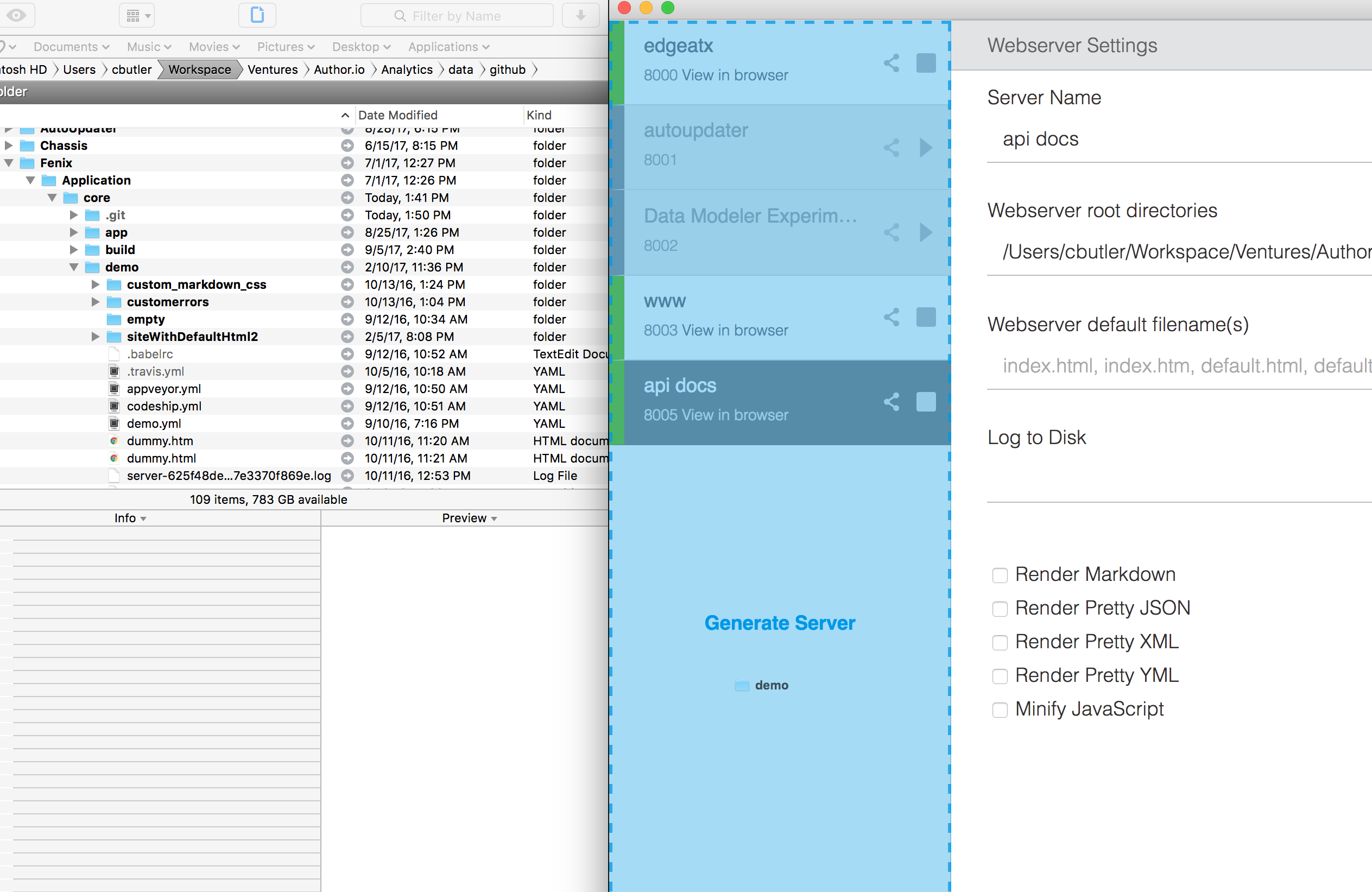The image size is (1372, 892).
Task: Click the Filter by Name search field
Action: click(x=457, y=16)
